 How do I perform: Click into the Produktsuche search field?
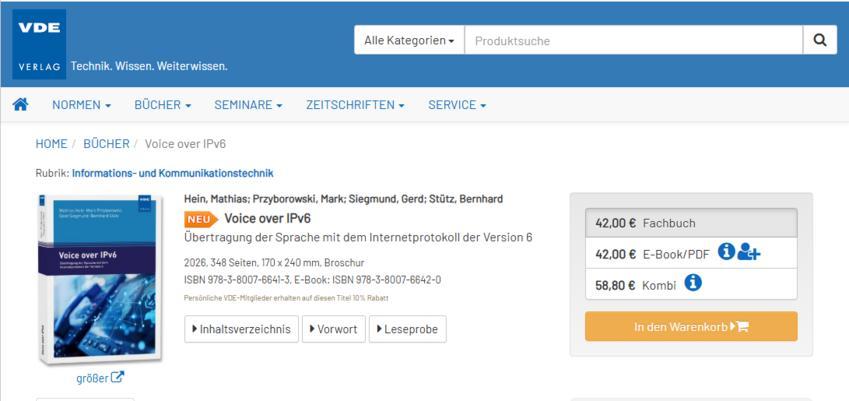tap(633, 41)
